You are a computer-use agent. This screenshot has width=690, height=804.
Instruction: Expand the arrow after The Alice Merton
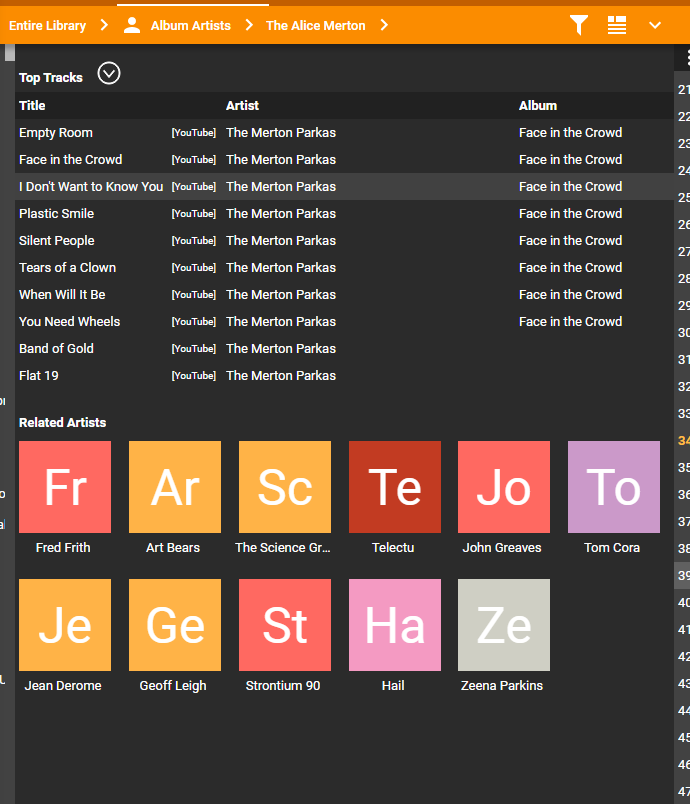pyautogui.click(x=384, y=25)
